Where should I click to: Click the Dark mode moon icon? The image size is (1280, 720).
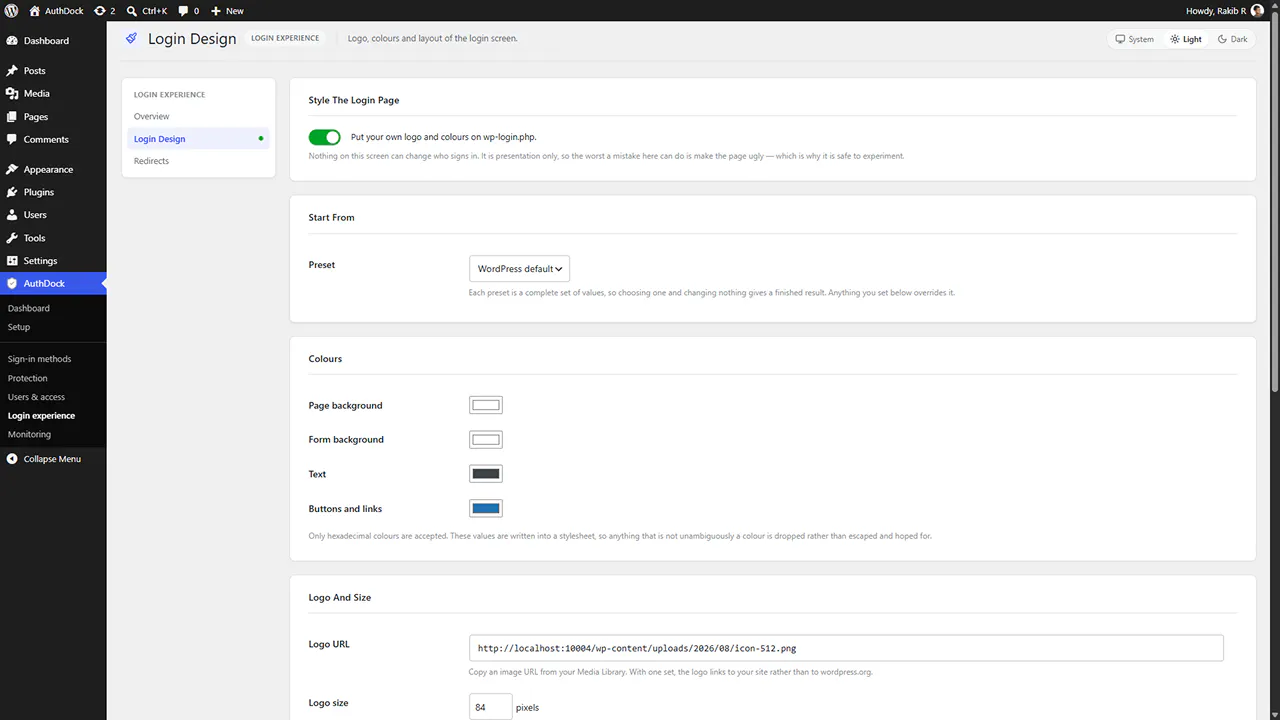point(1222,39)
